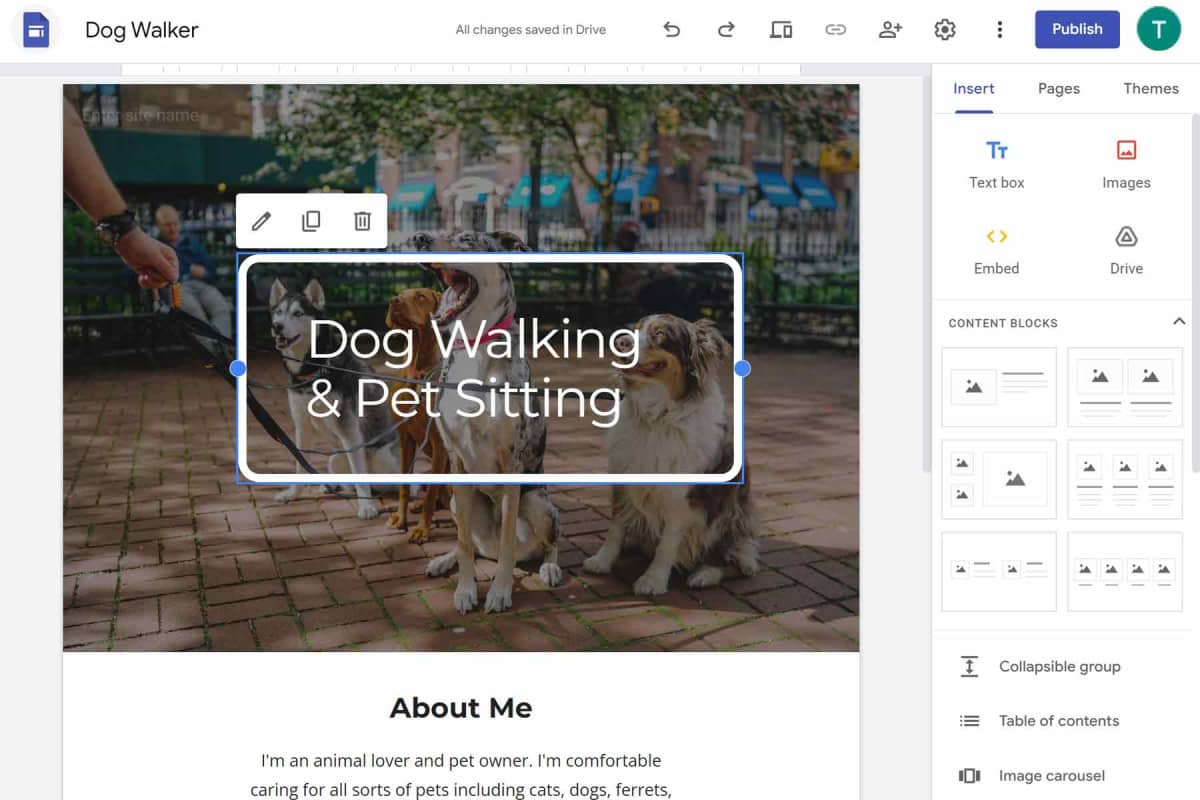
Task: Open the Themes tab
Action: 1150,88
